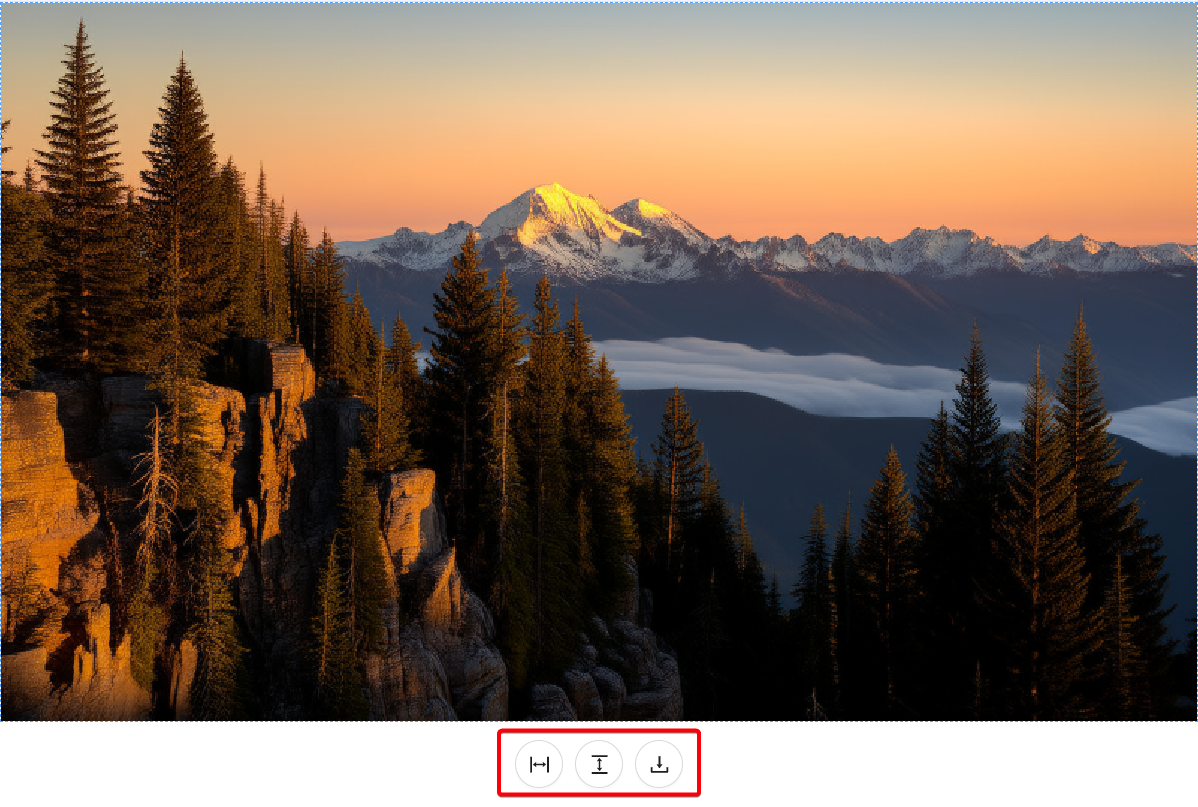Adjust vertical fit using the height button
Image resolution: width=1198 pixels, height=807 pixels.
click(599, 764)
